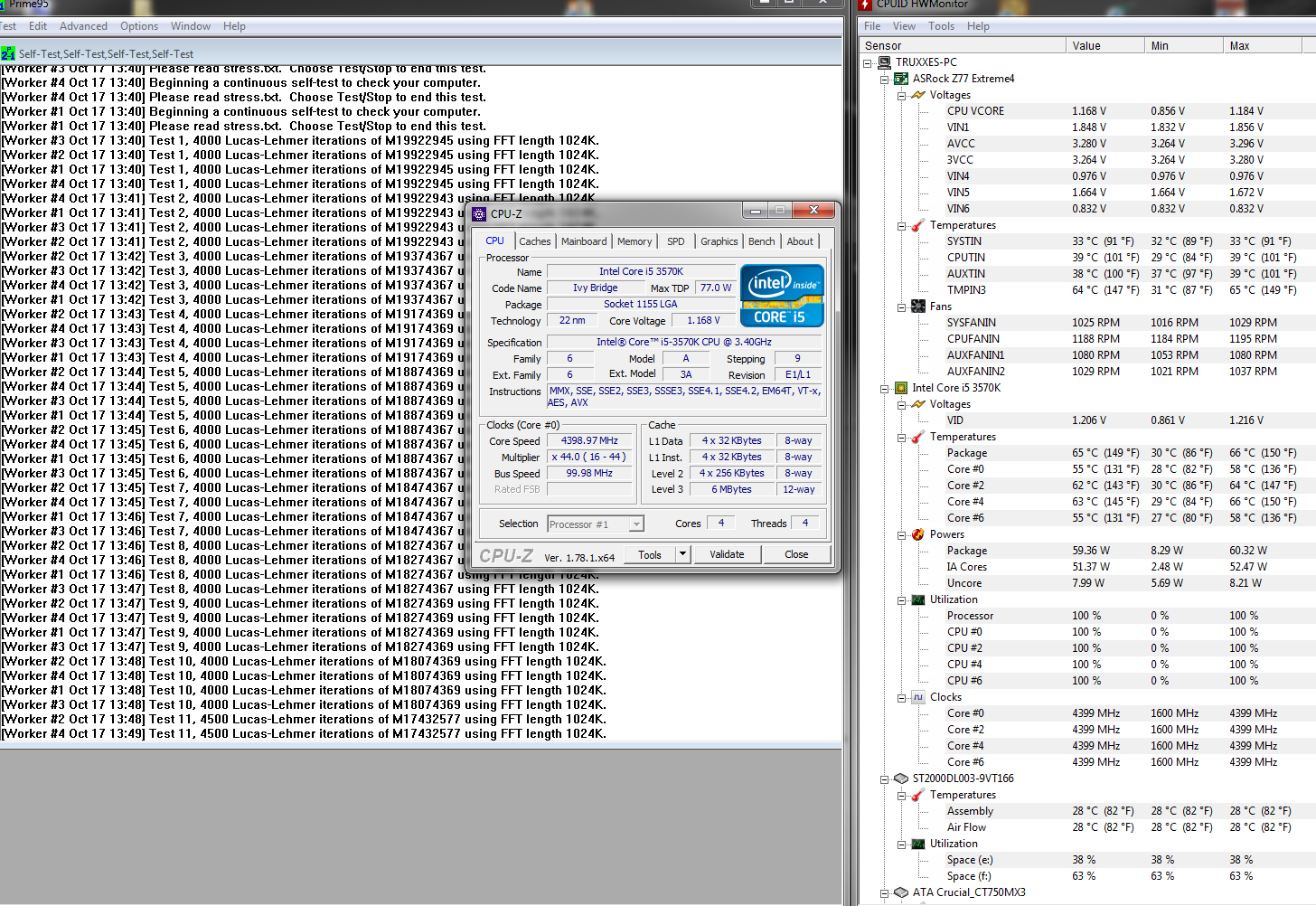Collapse the Intel Core i5 3570K node

[885, 389]
